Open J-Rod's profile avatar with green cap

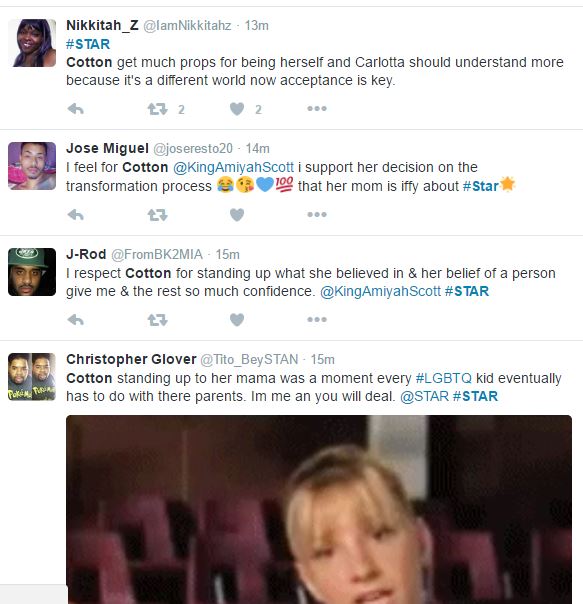(x=32, y=272)
